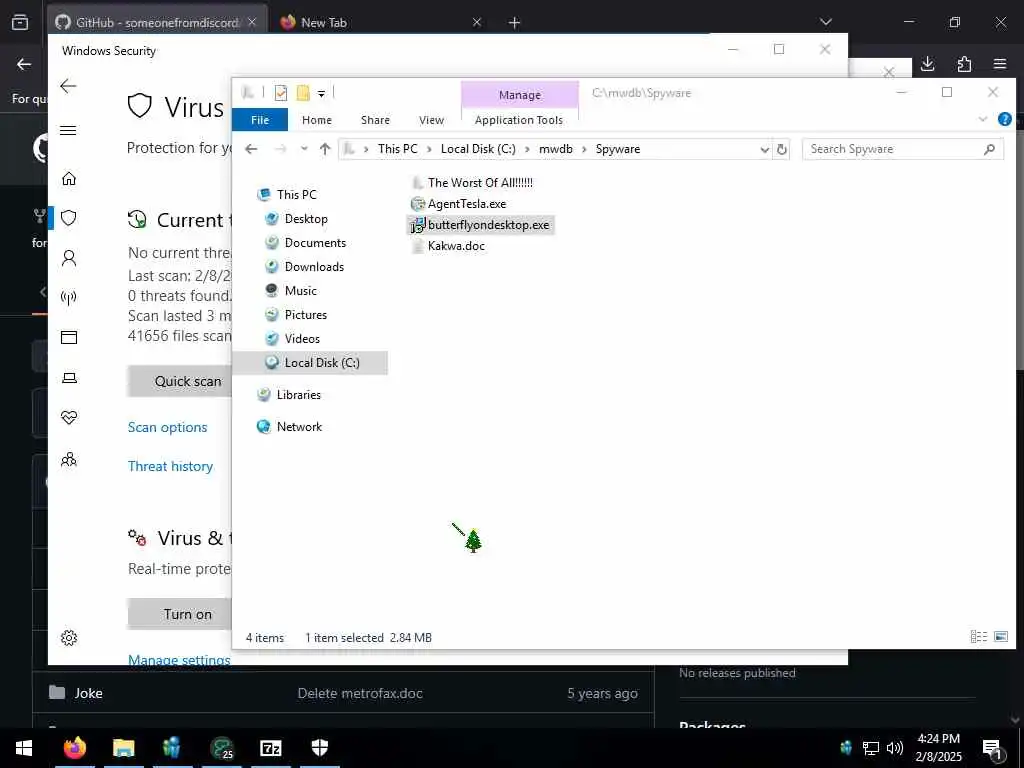Expand the ribbon chevron in Explorer

(x=983, y=119)
